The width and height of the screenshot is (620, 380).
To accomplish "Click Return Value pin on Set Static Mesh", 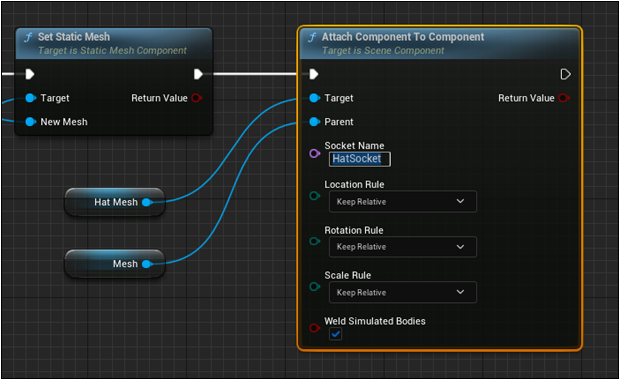I will (x=197, y=98).
